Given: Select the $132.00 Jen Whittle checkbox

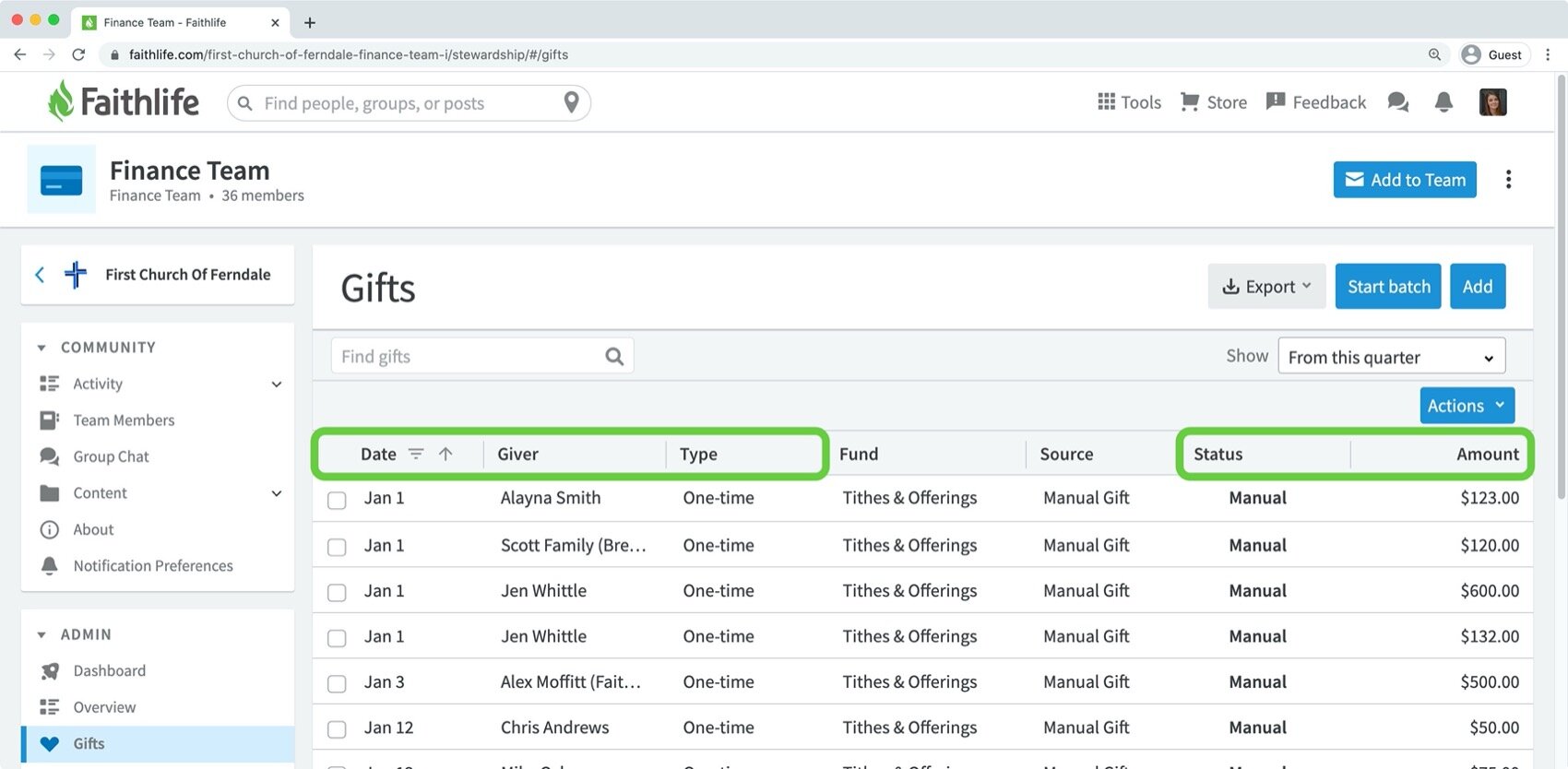Looking at the screenshot, I should [x=337, y=638].
